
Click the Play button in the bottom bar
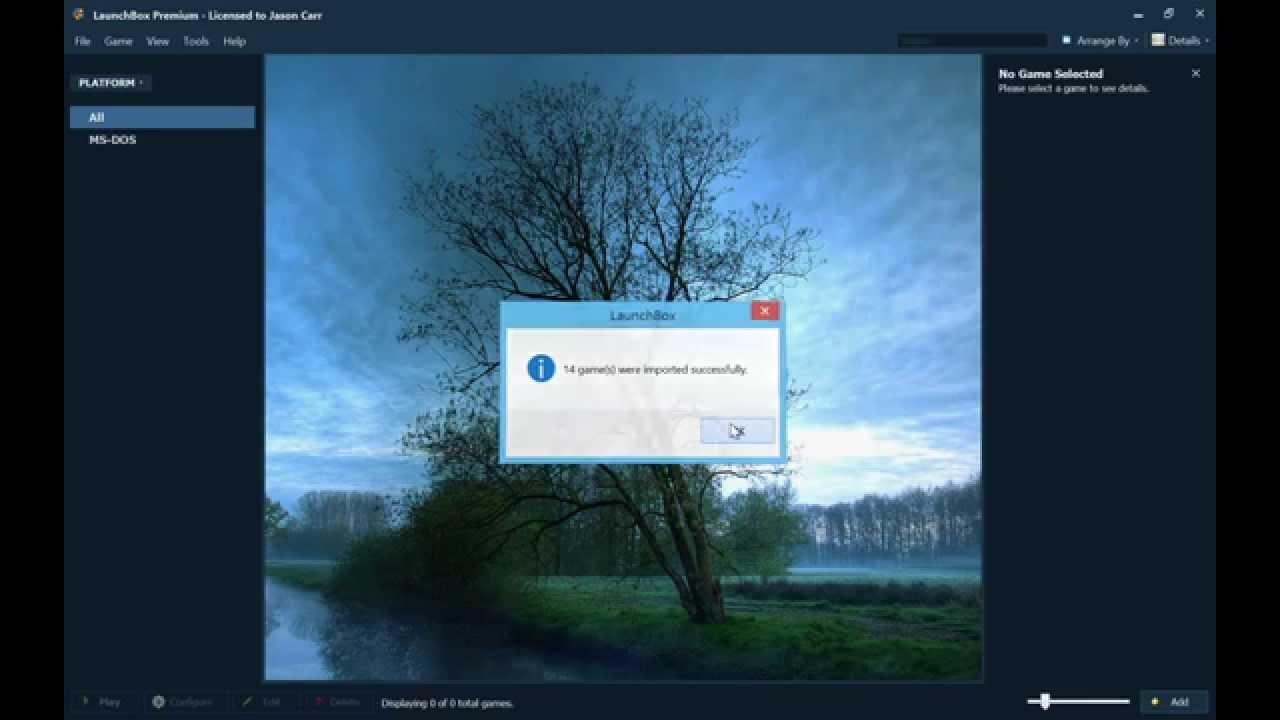102,702
